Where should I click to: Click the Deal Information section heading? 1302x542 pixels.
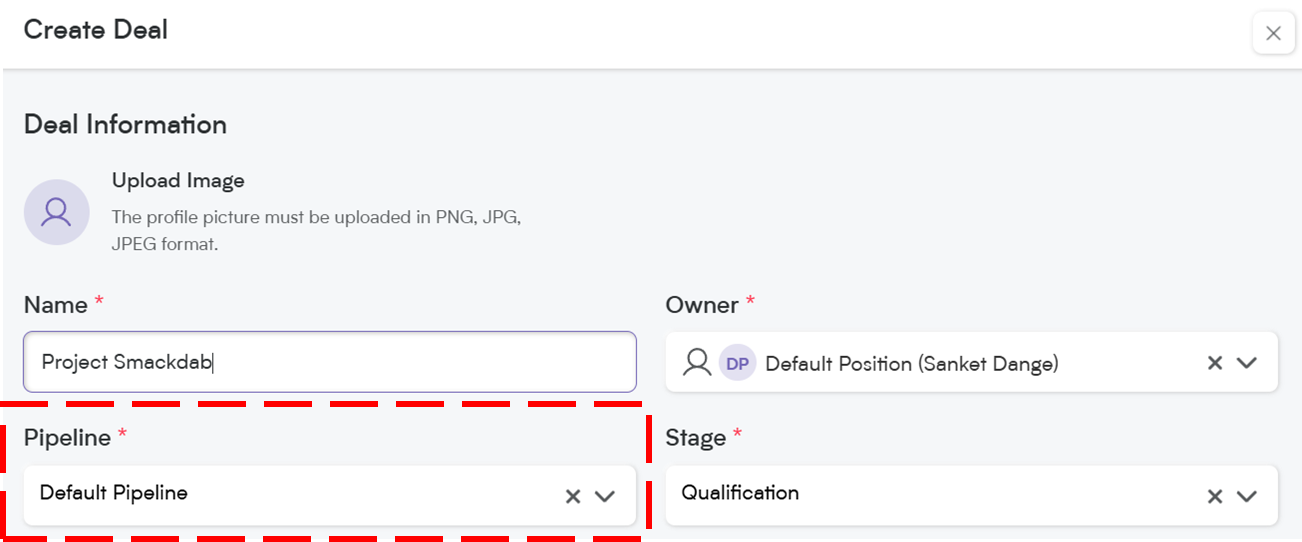(125, 125)
